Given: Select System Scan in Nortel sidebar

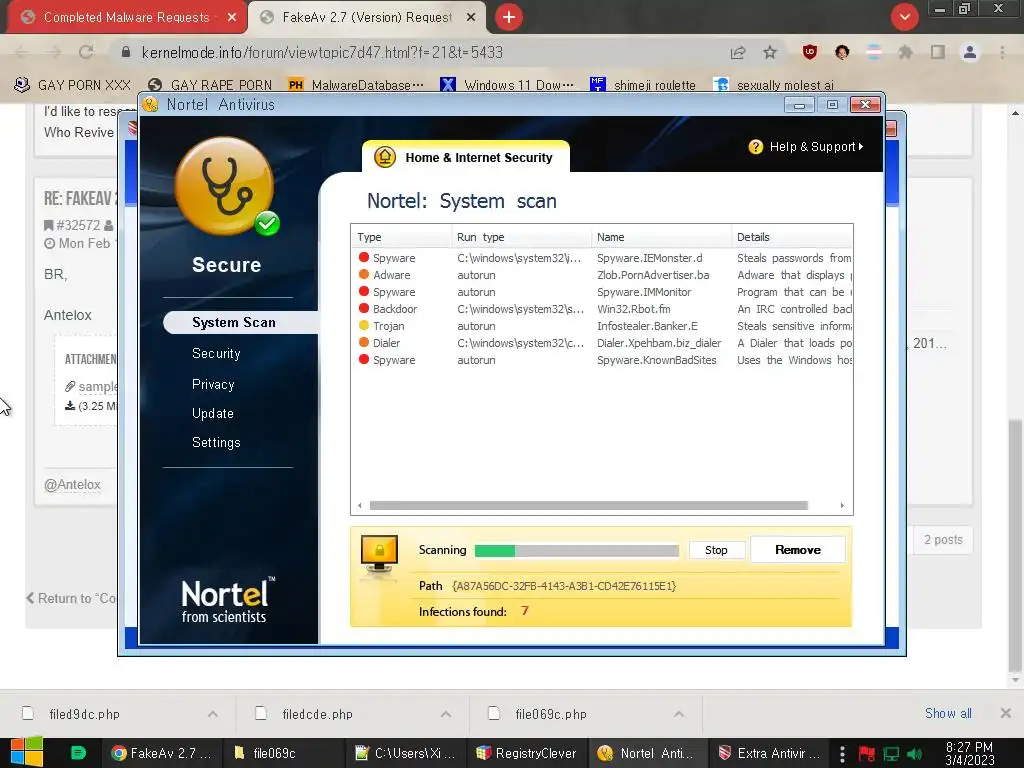Looking at the screenshot, I should pos(234,322).
